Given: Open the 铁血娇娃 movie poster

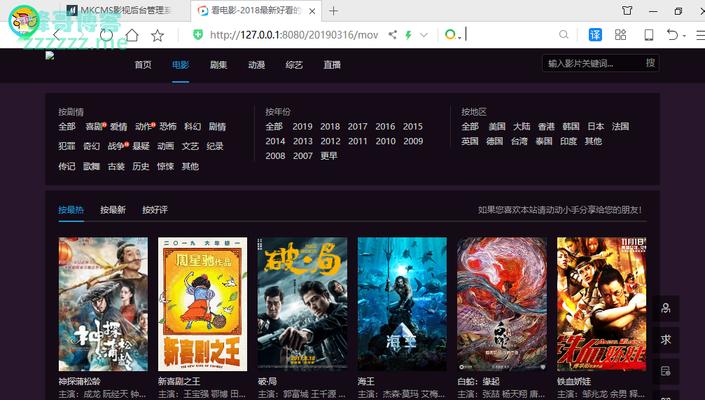Looking at the screenshot, I should point(602,304).
